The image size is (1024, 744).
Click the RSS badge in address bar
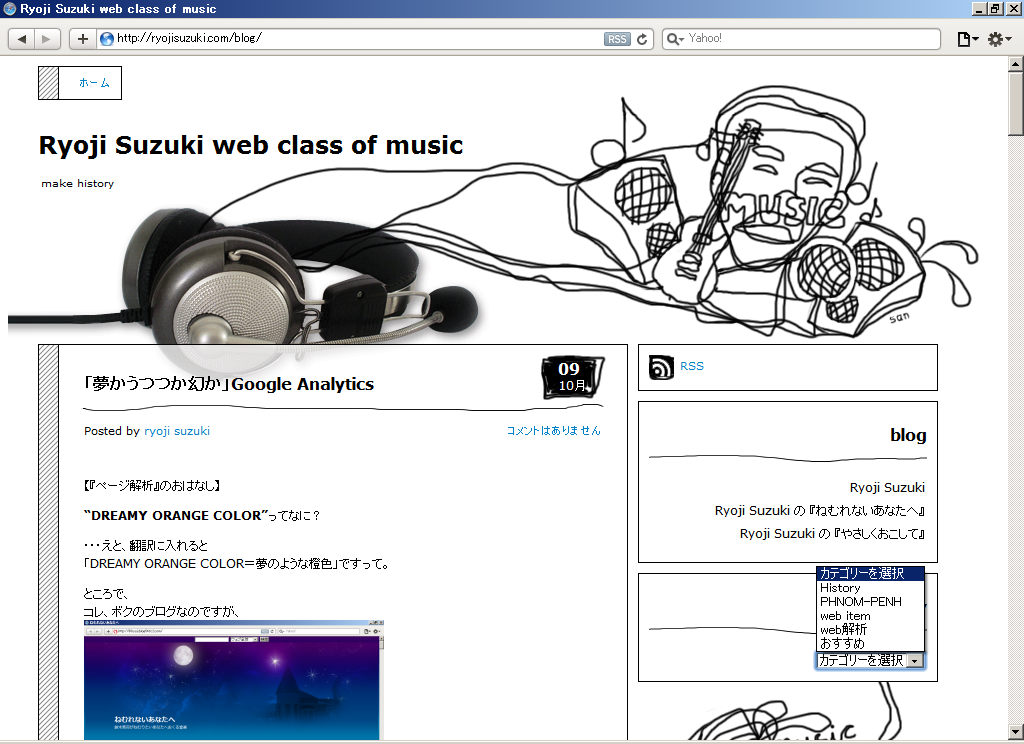(617, 39)
